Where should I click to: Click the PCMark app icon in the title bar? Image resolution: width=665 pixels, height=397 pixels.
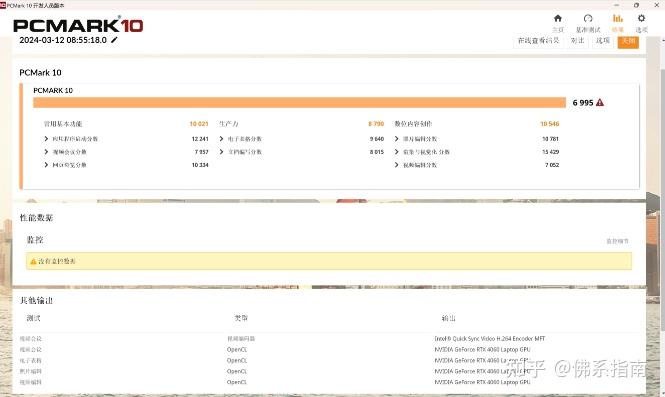pyautogui.click(x=3, y=5)
